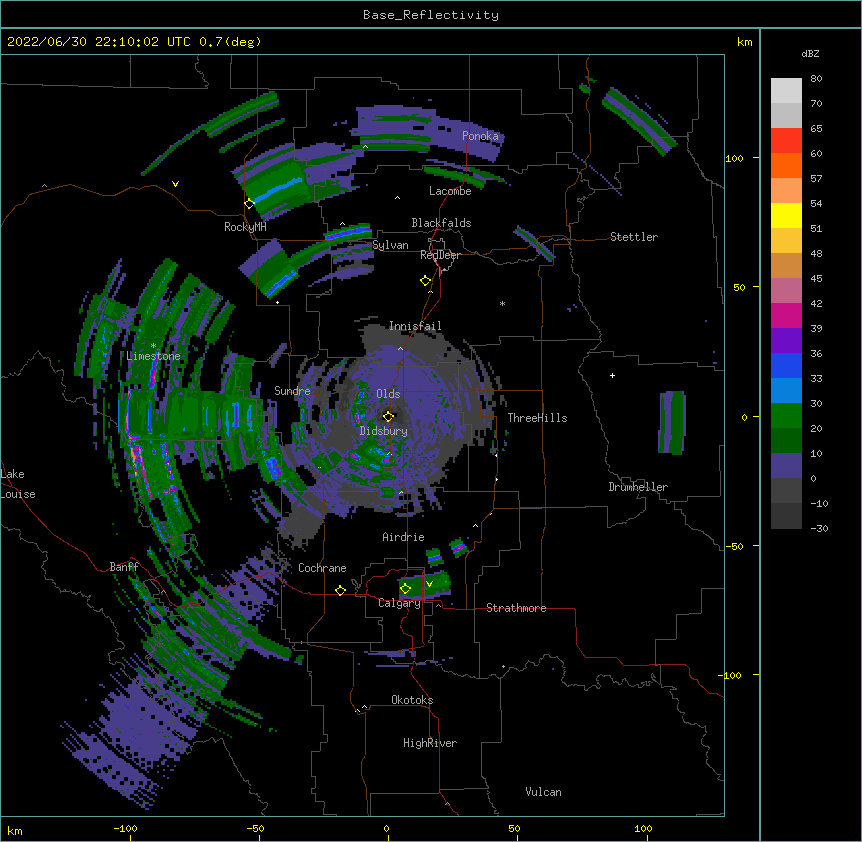Click the Lake Louise label

click(18, 484)
